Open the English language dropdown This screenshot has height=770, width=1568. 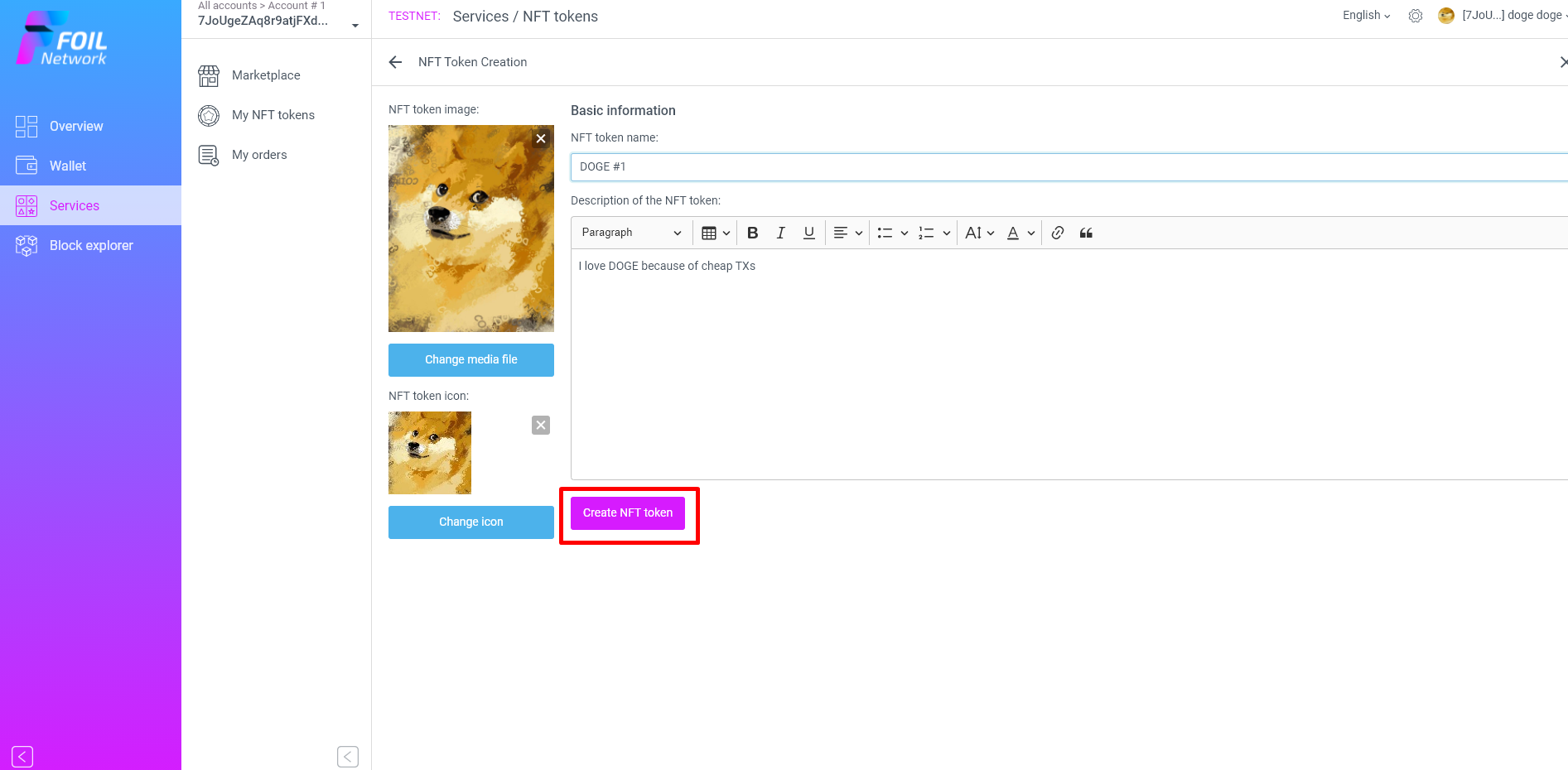(1367, 16)
